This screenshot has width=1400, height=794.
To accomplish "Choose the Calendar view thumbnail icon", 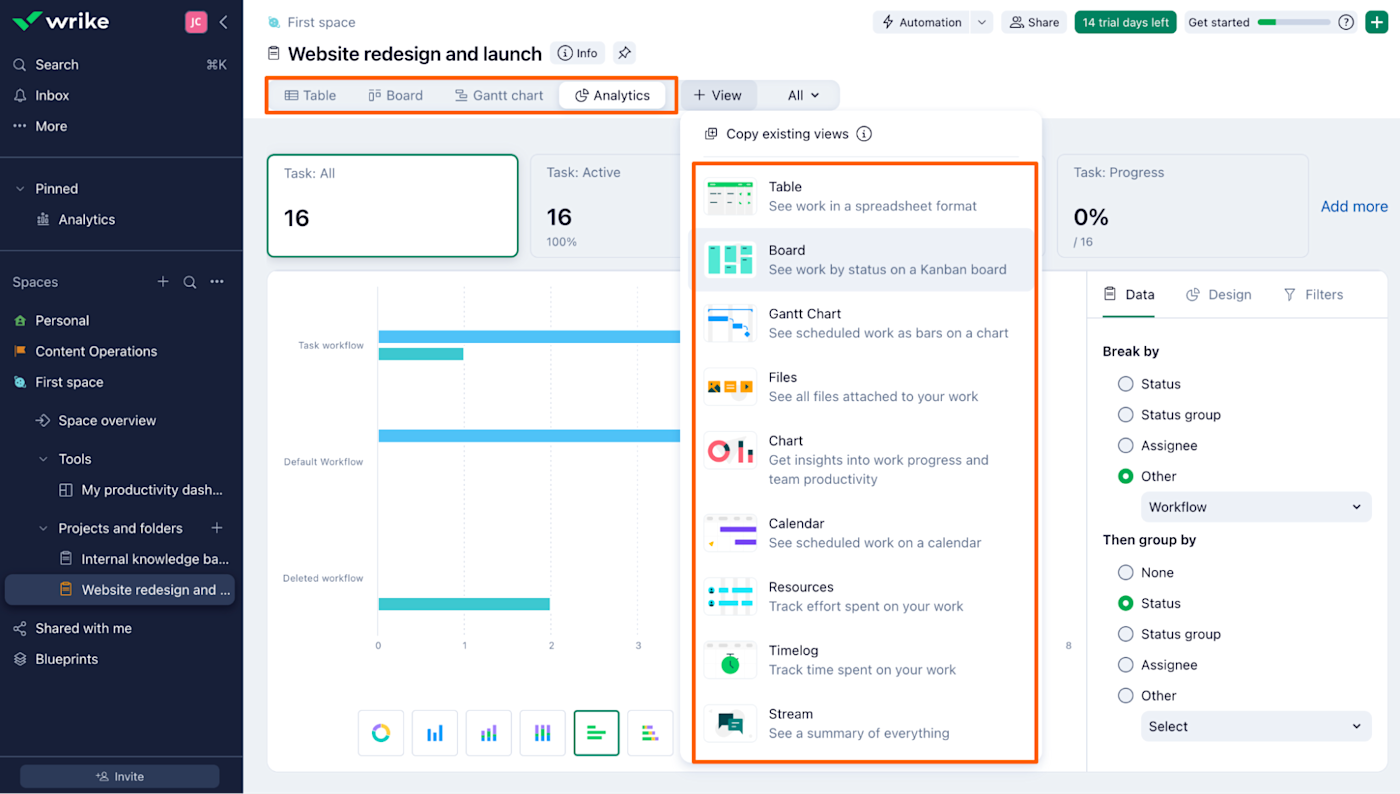I will click(x=730, y=533).
